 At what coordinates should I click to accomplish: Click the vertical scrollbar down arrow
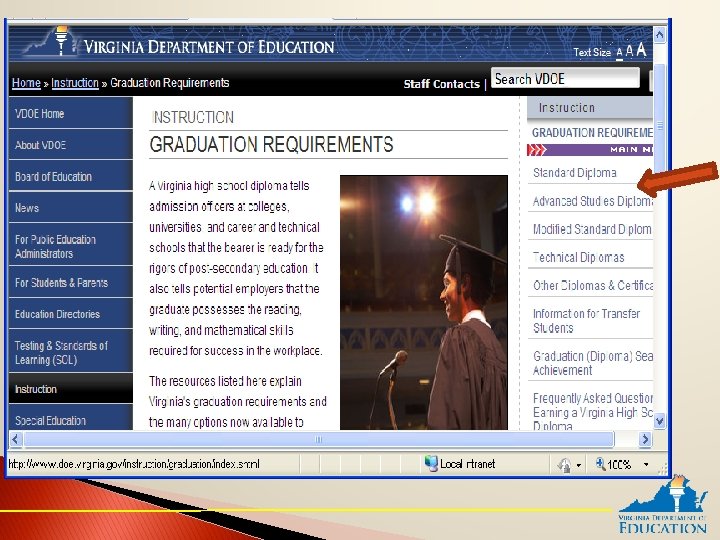point(659,420)
